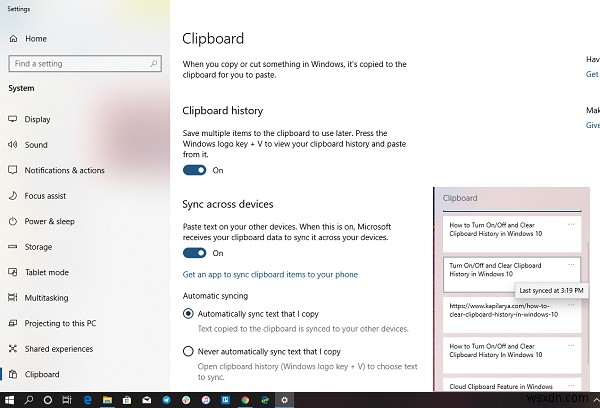Select Never automatically sync text option
The width and height of the screenshot is (600, 408).
pos(188,351)
